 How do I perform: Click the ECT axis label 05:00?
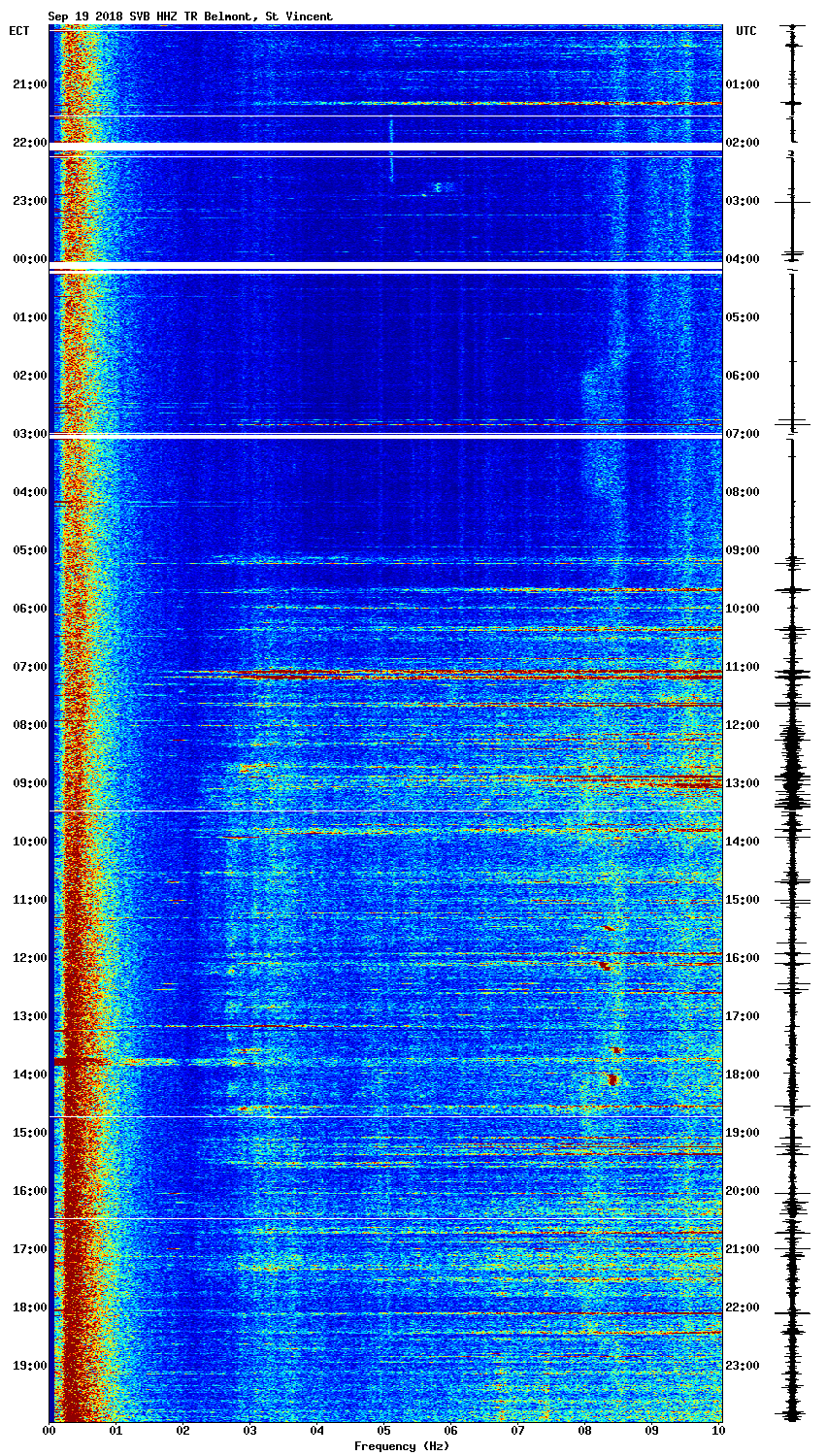point(29,550)
